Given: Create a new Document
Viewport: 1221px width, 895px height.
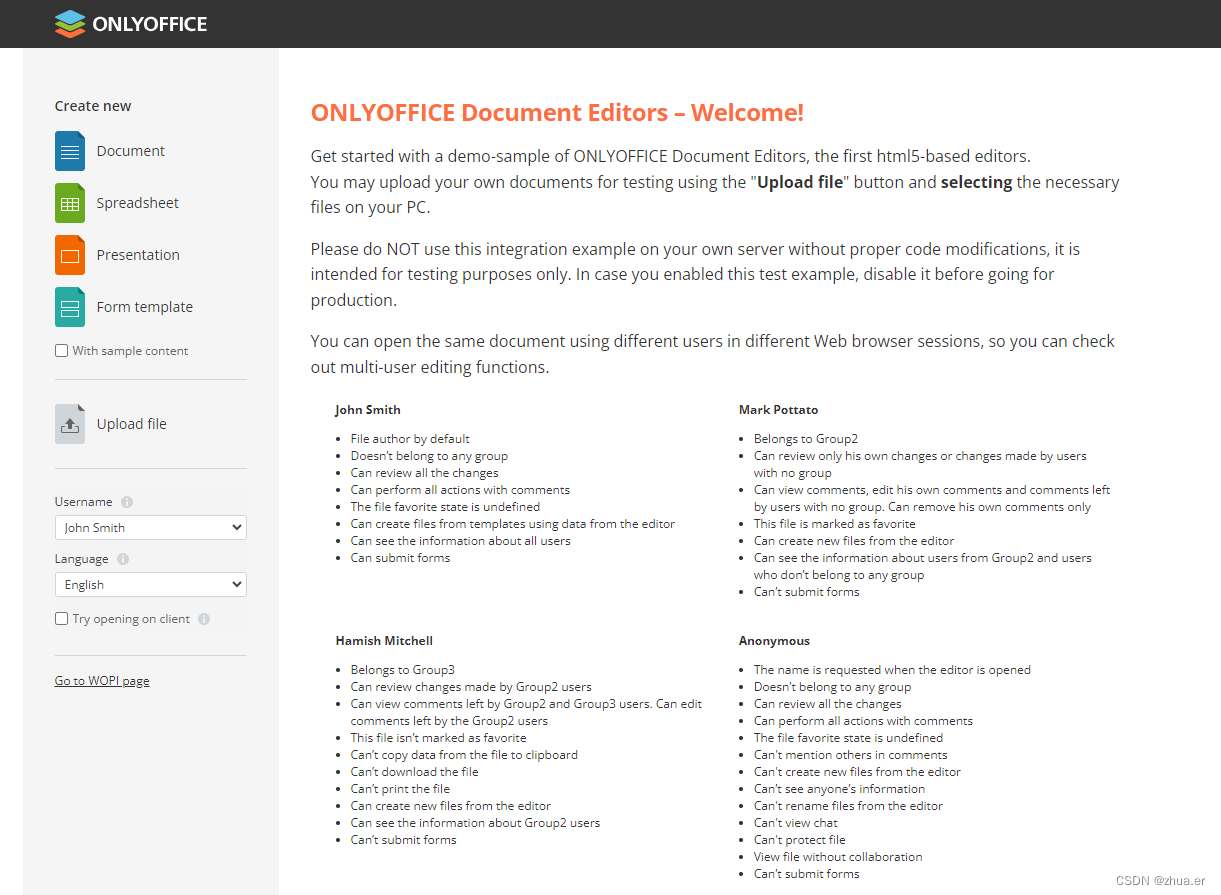Looking at the screenshot, I should [131, 151].
